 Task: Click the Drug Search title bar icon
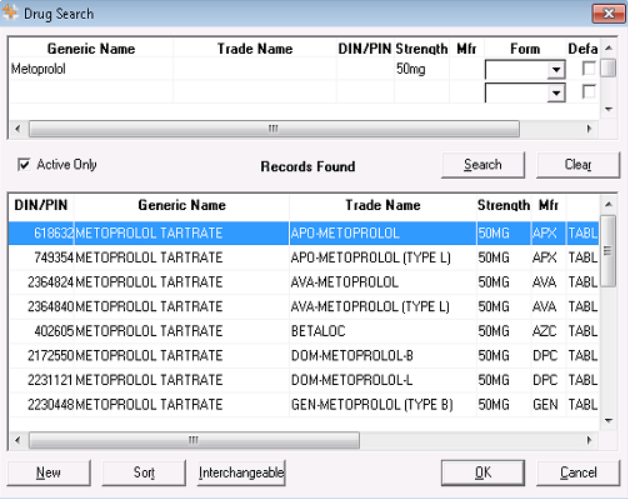pyautogui.click(x=10, y=13)
